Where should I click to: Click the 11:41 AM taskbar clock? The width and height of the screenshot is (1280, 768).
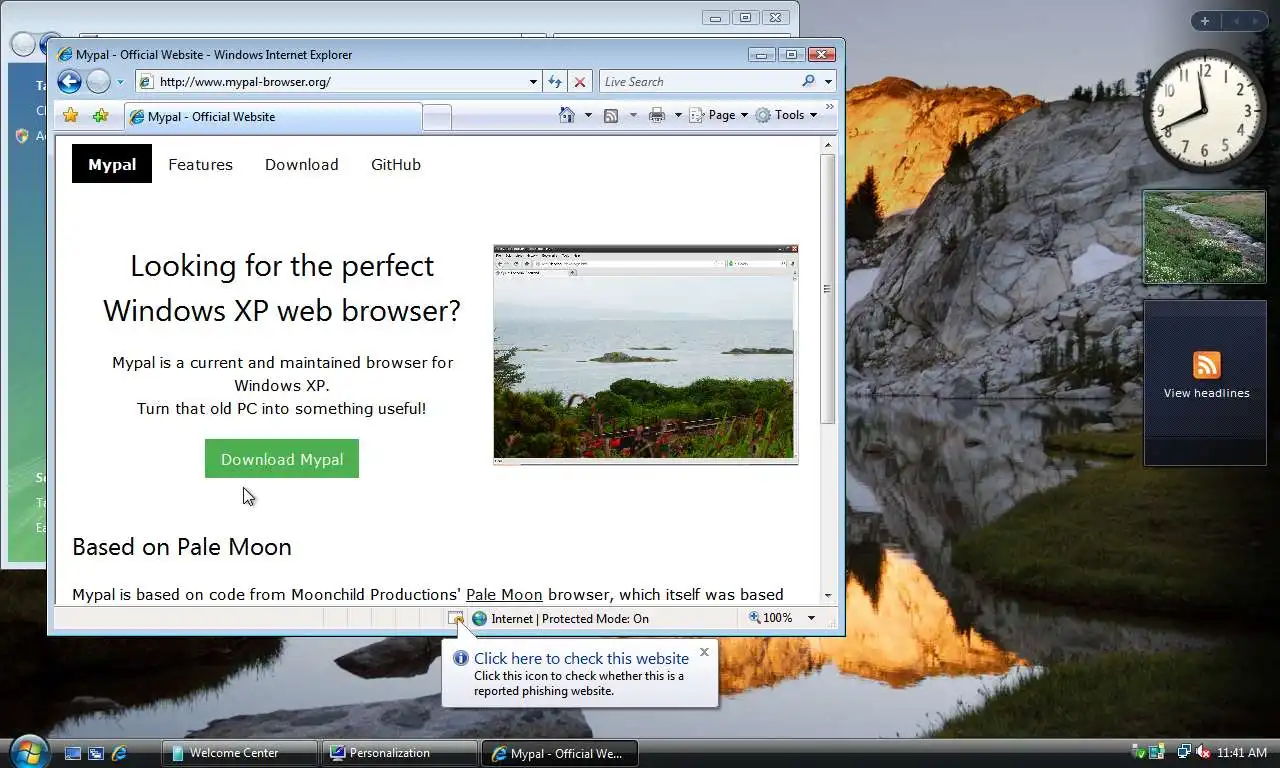point(1243,752)
